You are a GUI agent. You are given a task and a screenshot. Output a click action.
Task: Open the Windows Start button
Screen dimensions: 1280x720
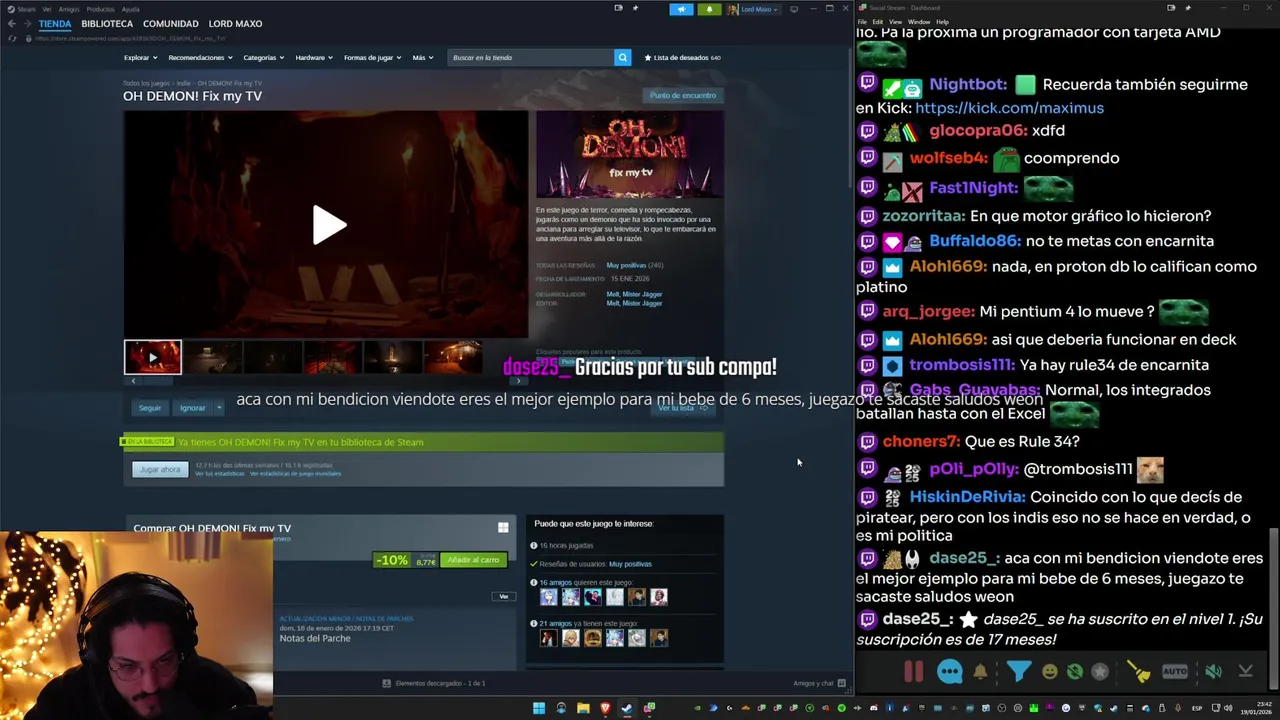click(539, 708)
